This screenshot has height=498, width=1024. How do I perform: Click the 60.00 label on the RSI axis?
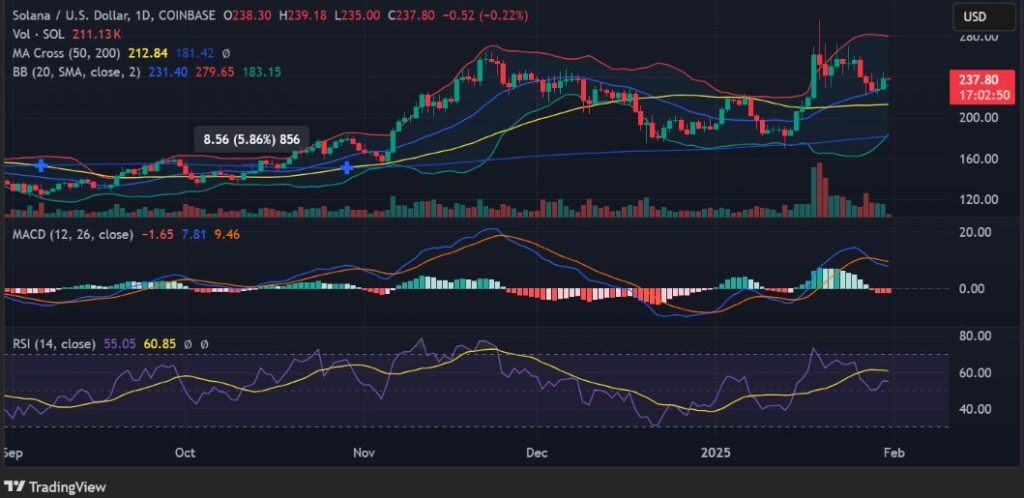click(x=975, y=373)
